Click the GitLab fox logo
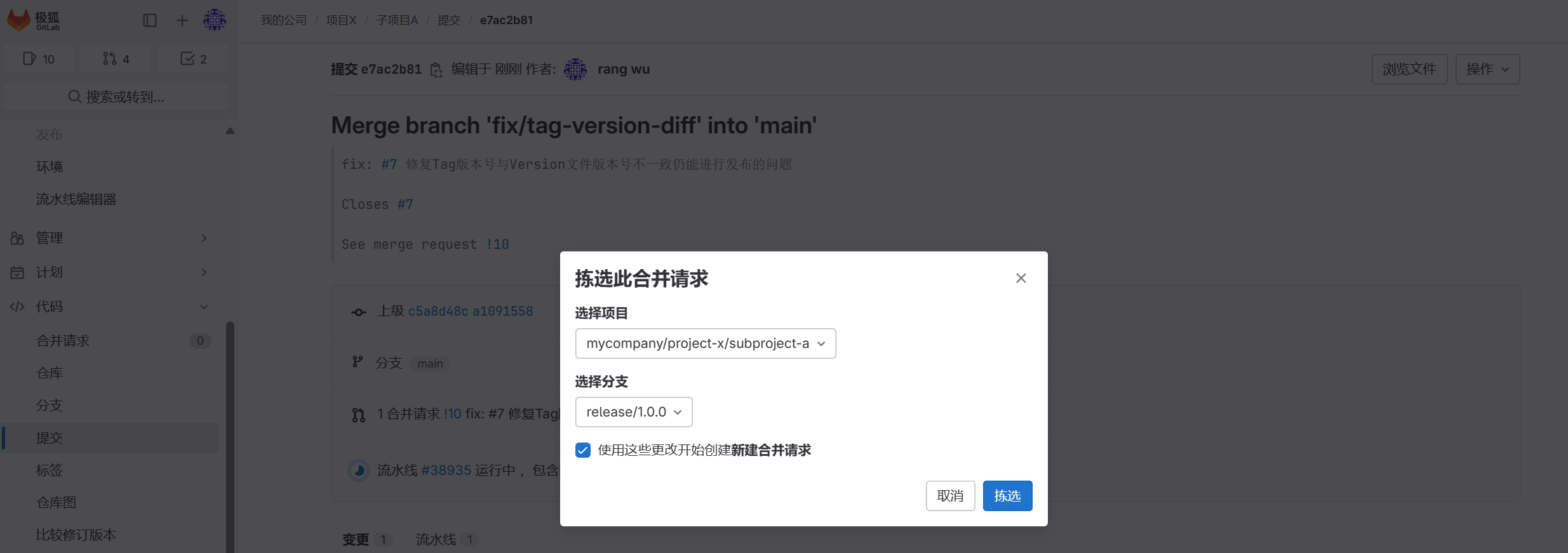The height and width of the screenshot is (553, 1568). pyautogui.click(x=19, y=20)
